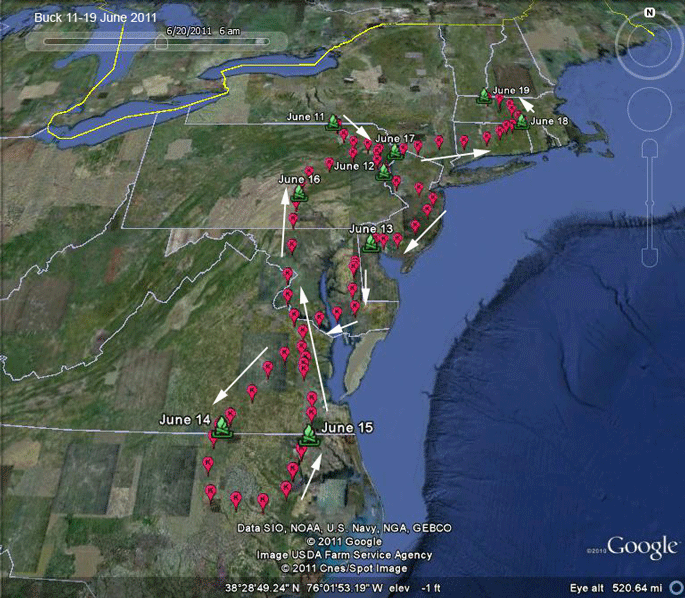Open the June 16 campsite marker
685x598 pixels.
[x=299, y=194]
